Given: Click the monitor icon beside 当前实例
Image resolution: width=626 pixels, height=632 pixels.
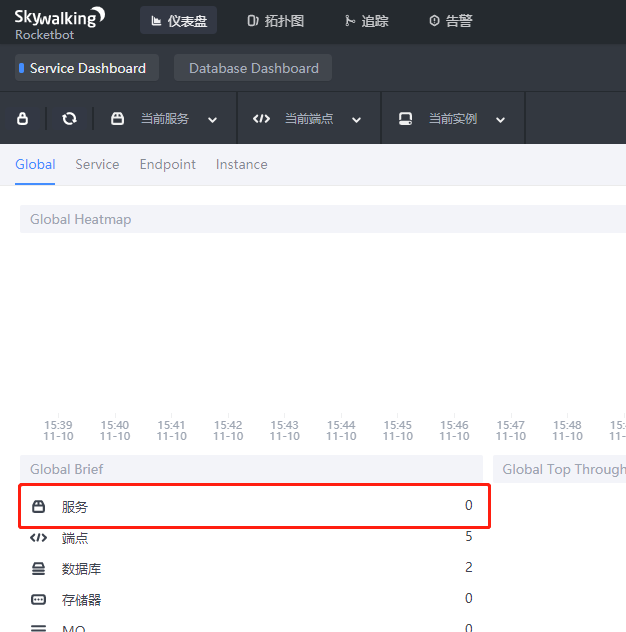Looking at the screenshot, I should 405,119.
